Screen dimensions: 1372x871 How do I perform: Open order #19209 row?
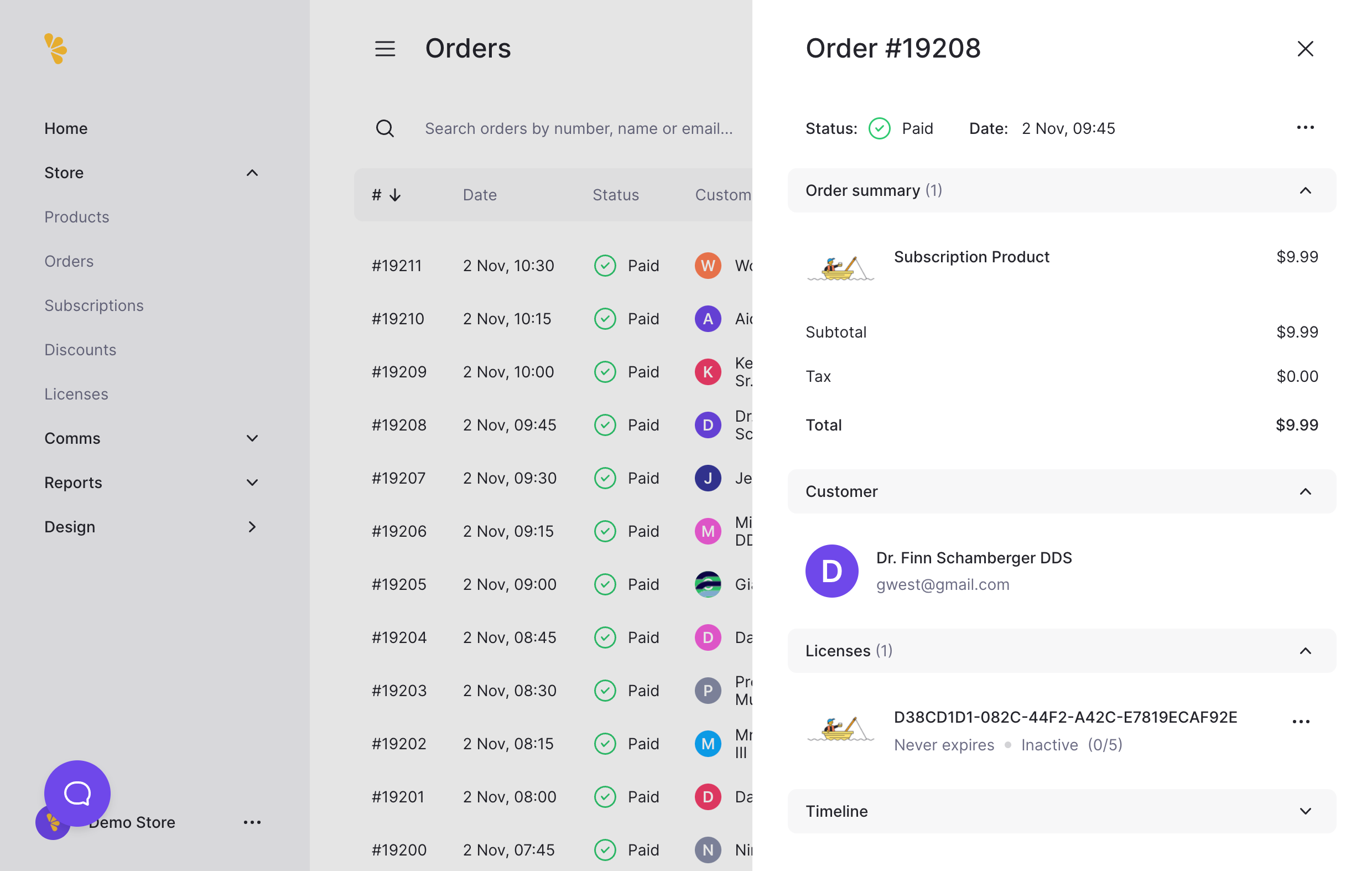[553, 372]
